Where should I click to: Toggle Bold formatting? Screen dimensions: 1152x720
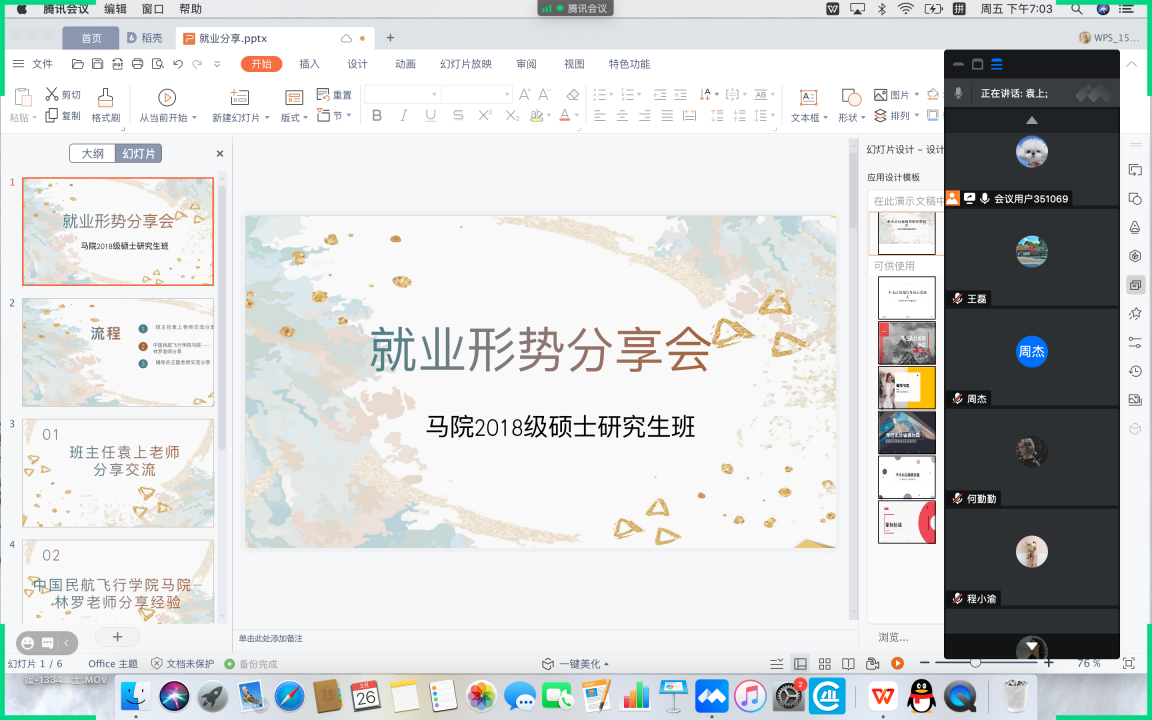tap(377, 116)
